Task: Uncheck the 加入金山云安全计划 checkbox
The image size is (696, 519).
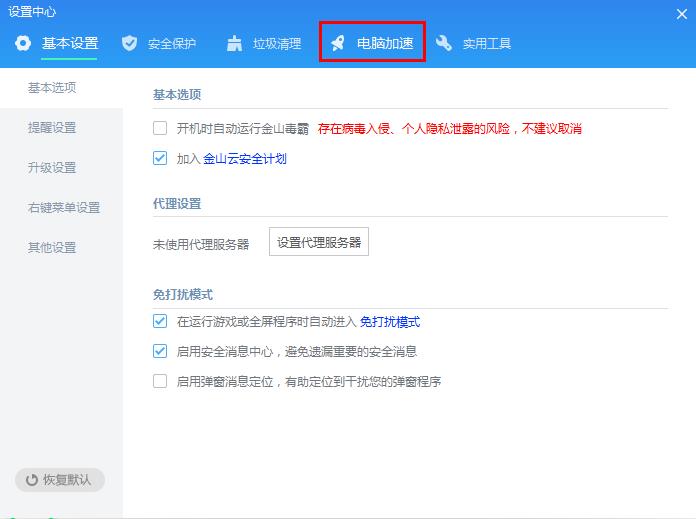Action: pos(160,158)
